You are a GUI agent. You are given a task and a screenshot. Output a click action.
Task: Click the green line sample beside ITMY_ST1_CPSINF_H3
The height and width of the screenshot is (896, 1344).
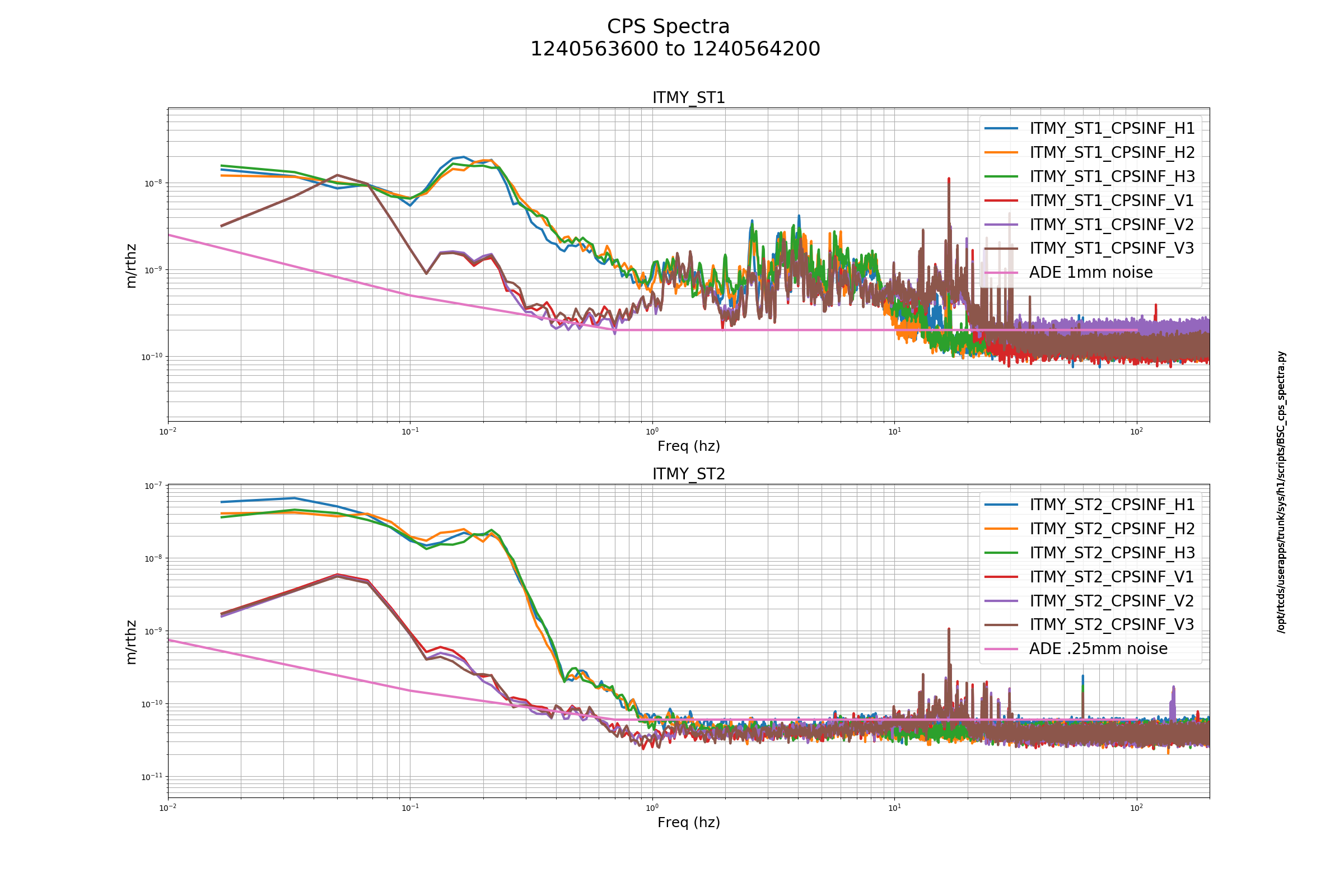point(1001,176)
